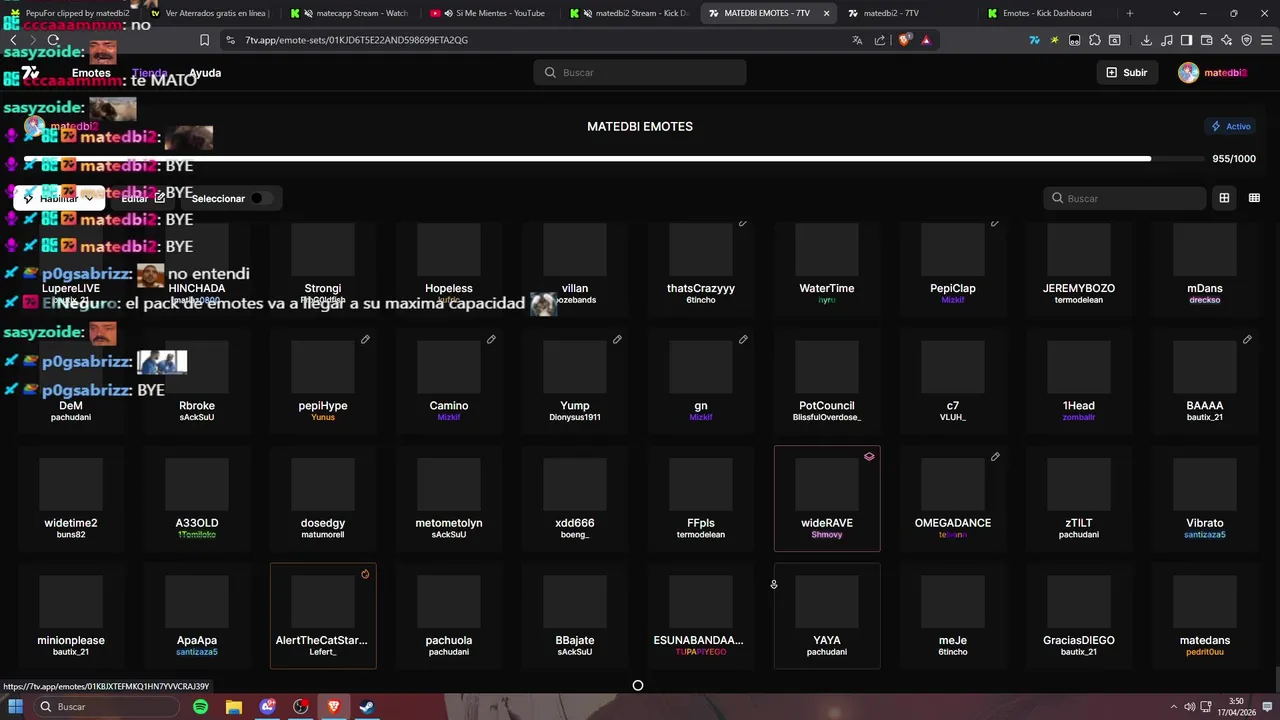
Task: Click the Editar button
Action: pyautogui.click(x=143, y=198)
